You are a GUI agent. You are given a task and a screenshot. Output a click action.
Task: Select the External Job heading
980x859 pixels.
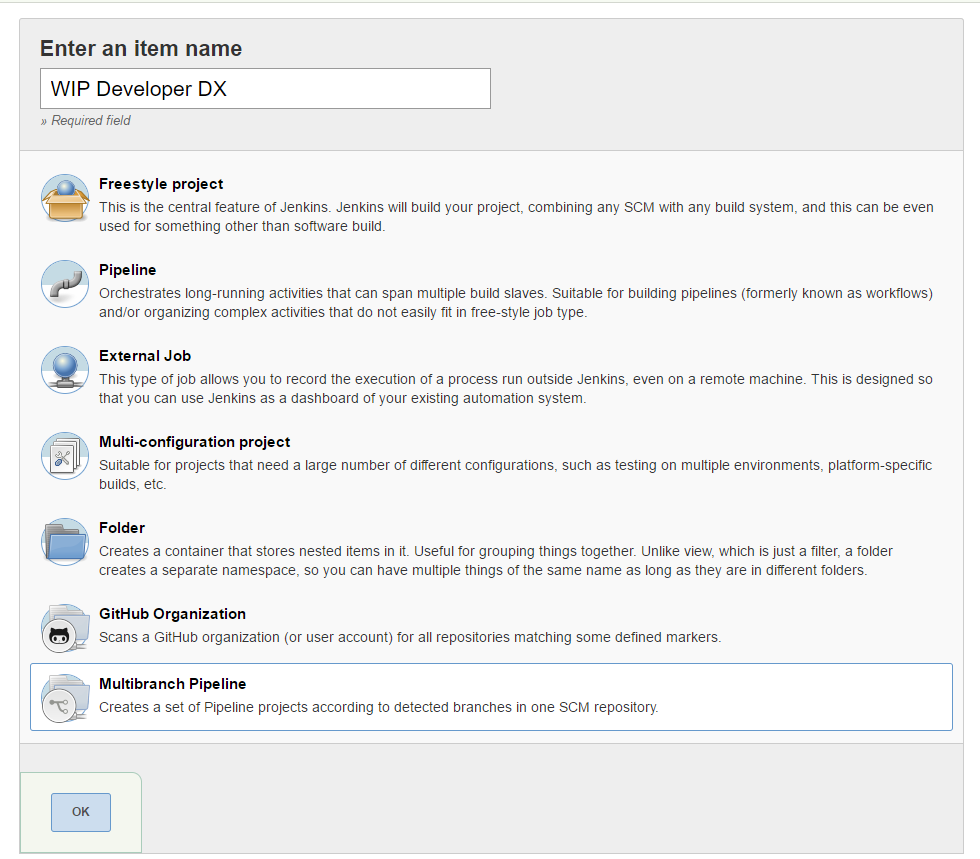click(145, 356)
